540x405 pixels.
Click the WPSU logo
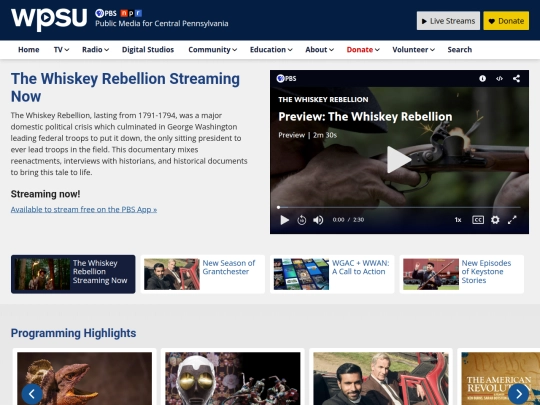coord(49,19)
